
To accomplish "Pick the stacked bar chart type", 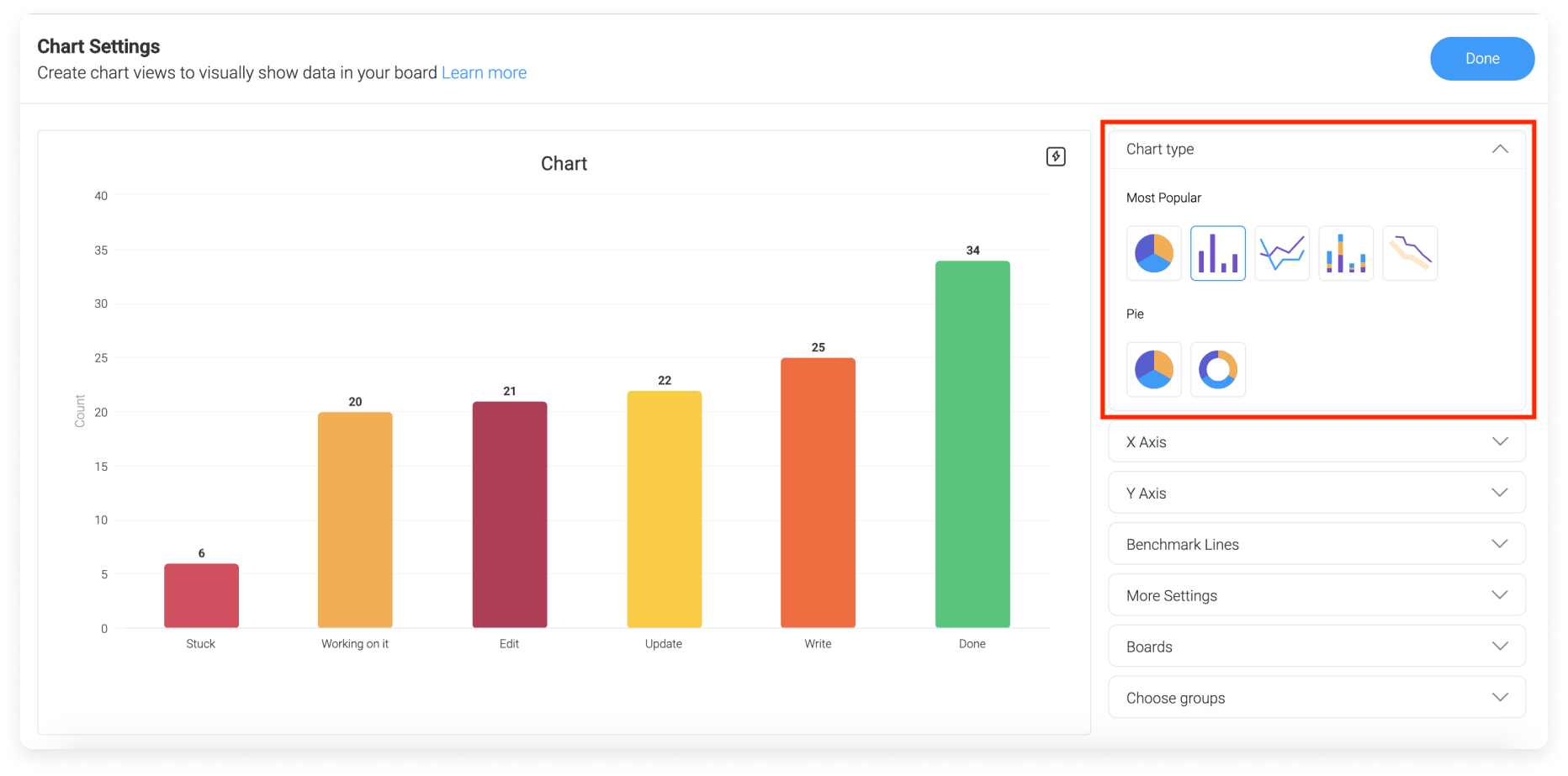I will tap(1345, 253).
